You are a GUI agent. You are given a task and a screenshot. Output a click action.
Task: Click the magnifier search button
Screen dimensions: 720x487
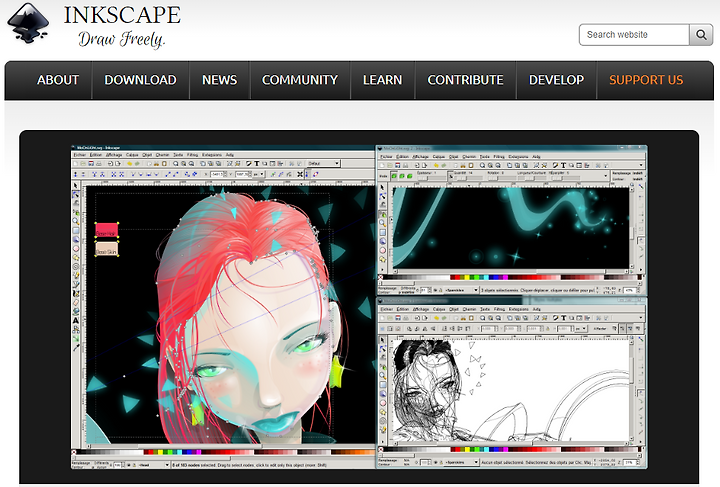[x=701, y=35]
